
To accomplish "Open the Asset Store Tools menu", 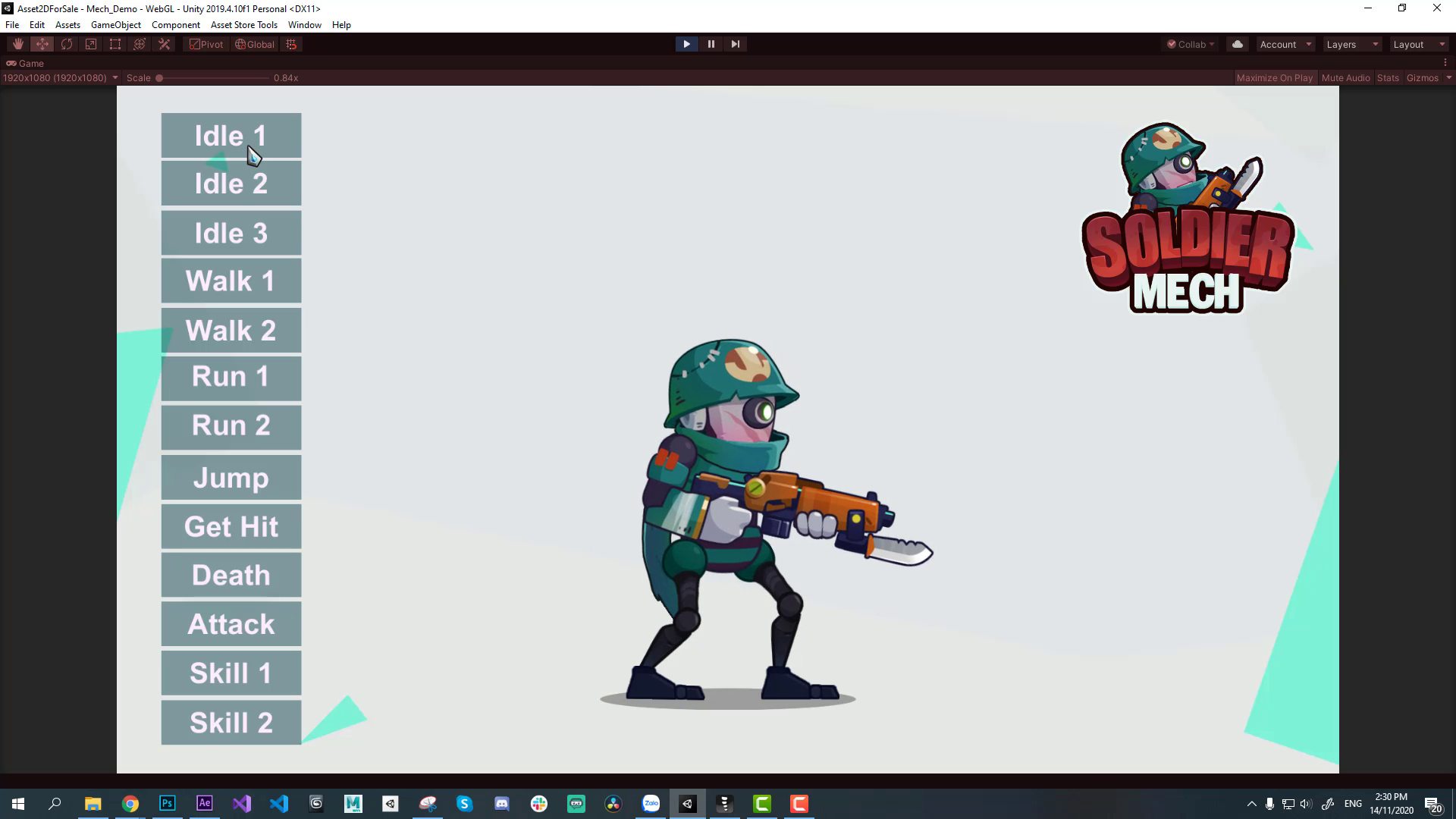I will (x=244, y=24).
